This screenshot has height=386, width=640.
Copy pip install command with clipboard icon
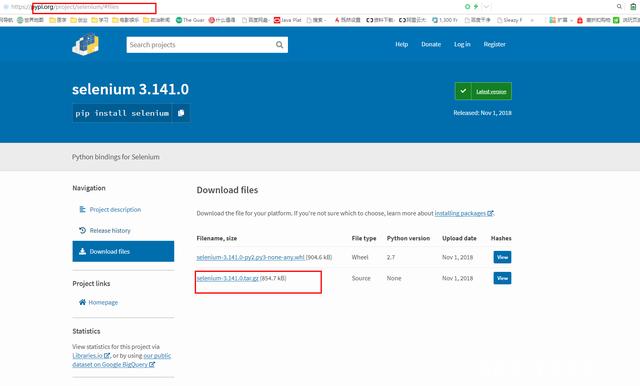coord(181,113)
